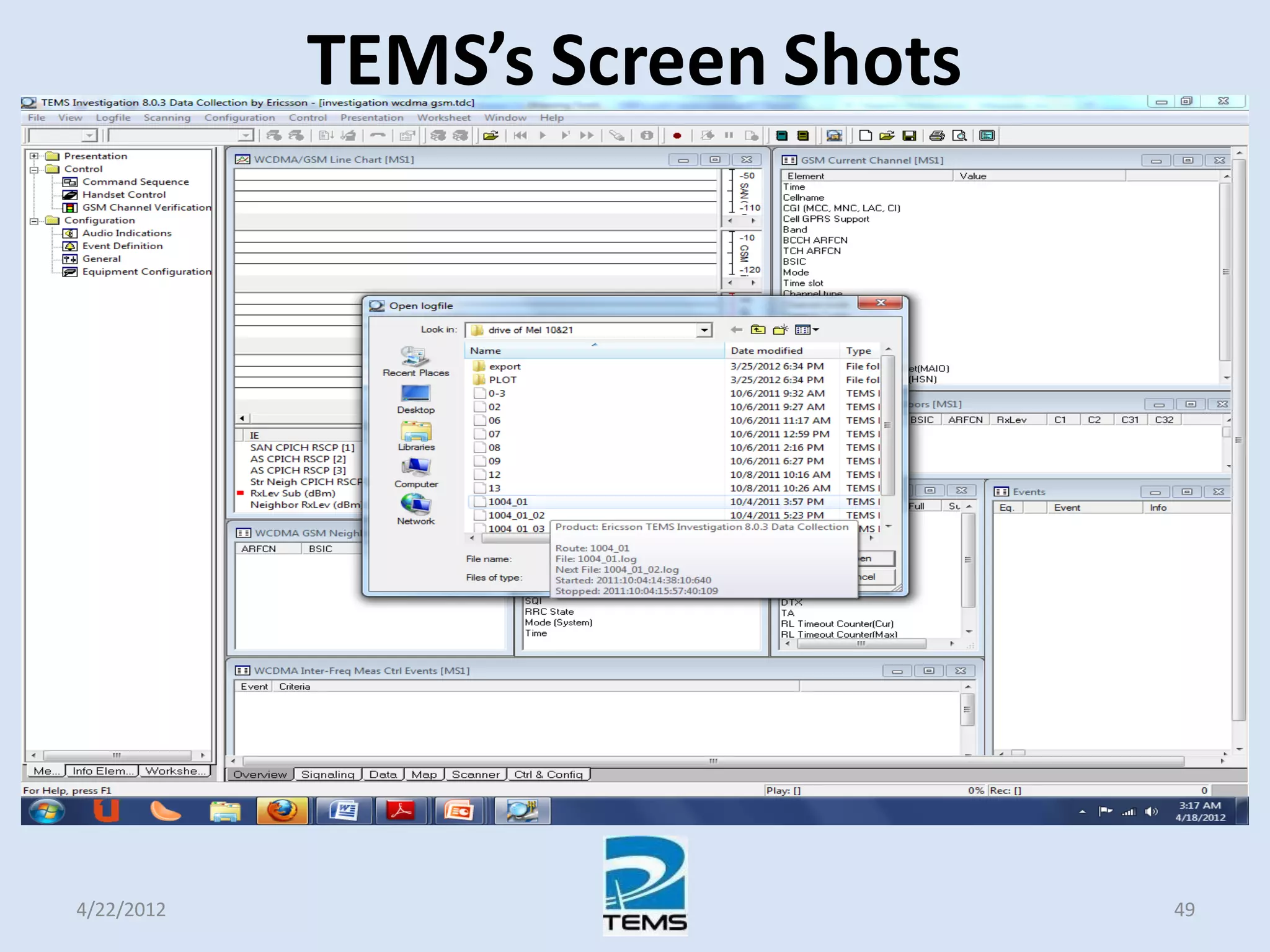Expand the Presentation folder node
This screenshot has width=1270, height=952.
[34, 156]
